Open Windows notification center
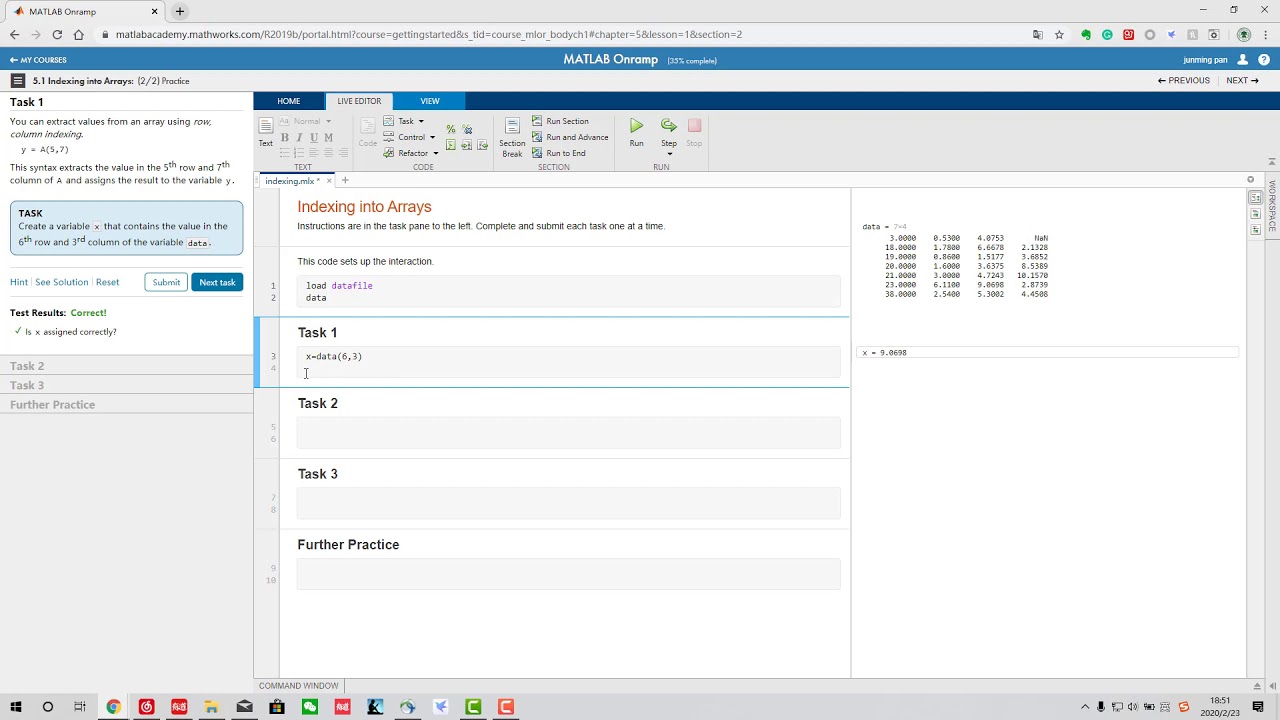Screen dimensions: 1280x720 [1258, 707]
